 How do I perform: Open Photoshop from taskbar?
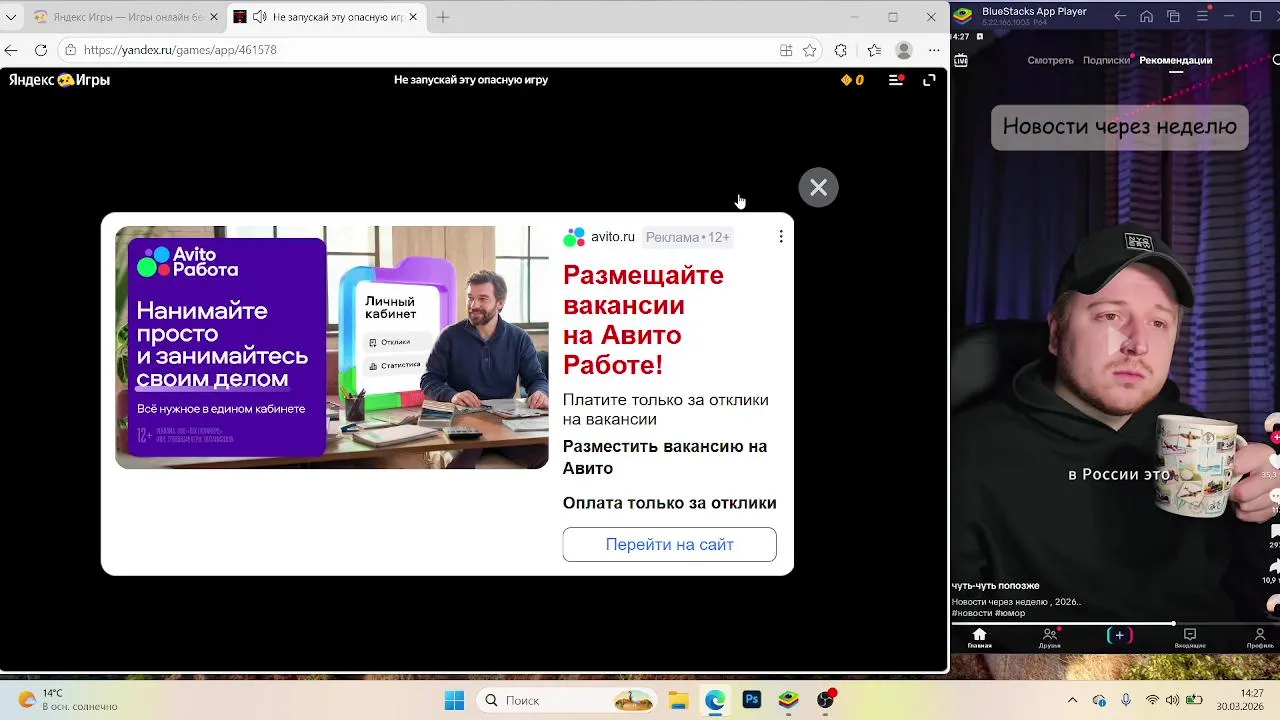point(752,700)
